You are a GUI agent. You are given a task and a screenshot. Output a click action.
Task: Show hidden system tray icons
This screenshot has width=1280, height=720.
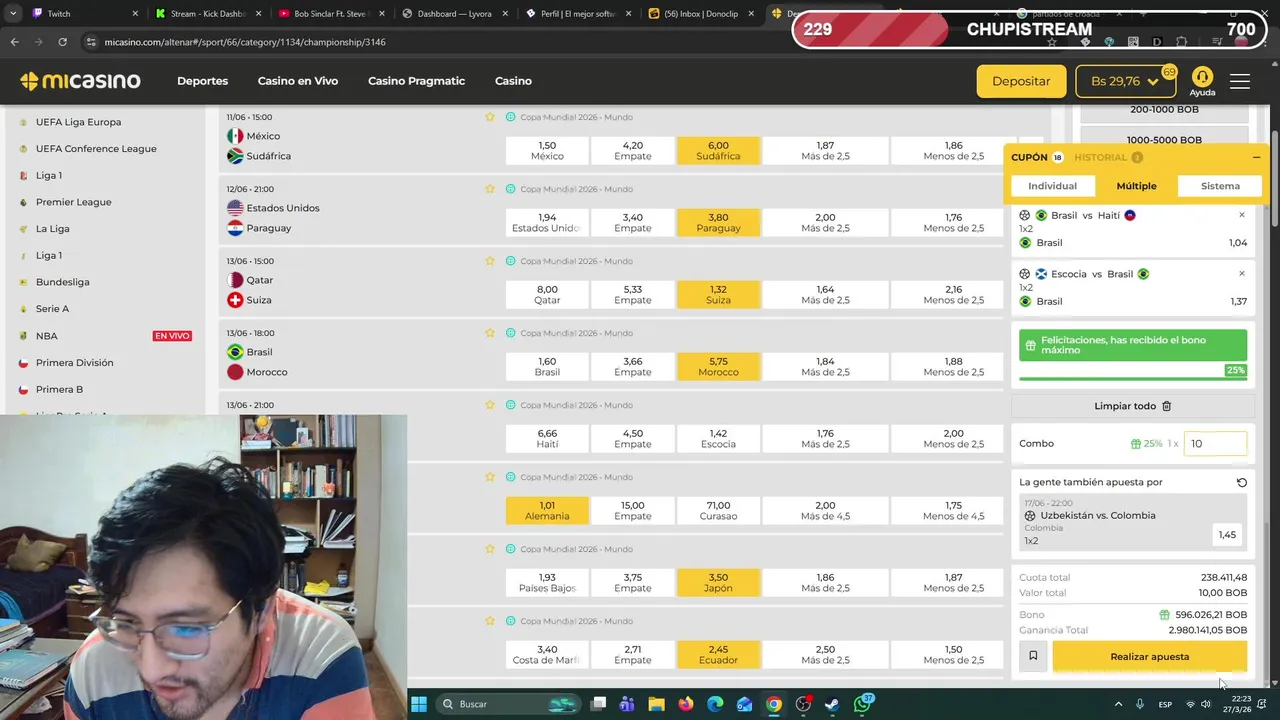point(1118,704)
